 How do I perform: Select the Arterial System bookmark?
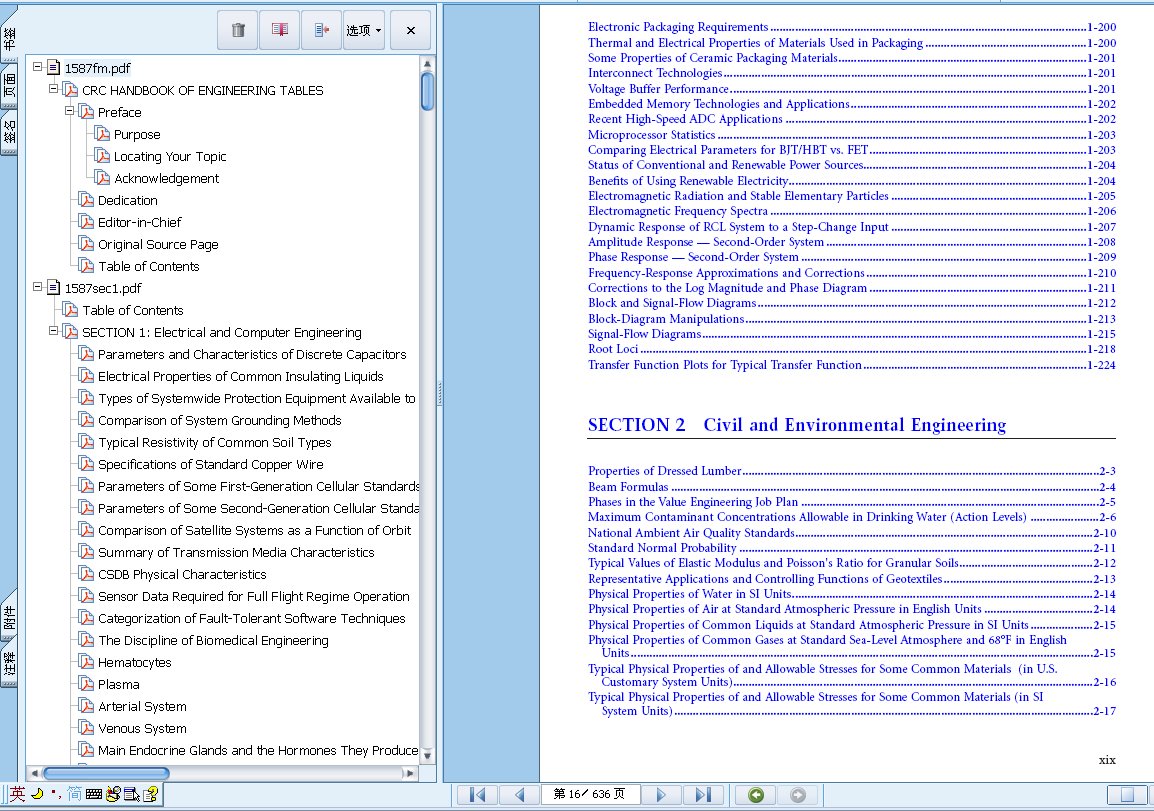pyautogui.click(x=142, y=706)
